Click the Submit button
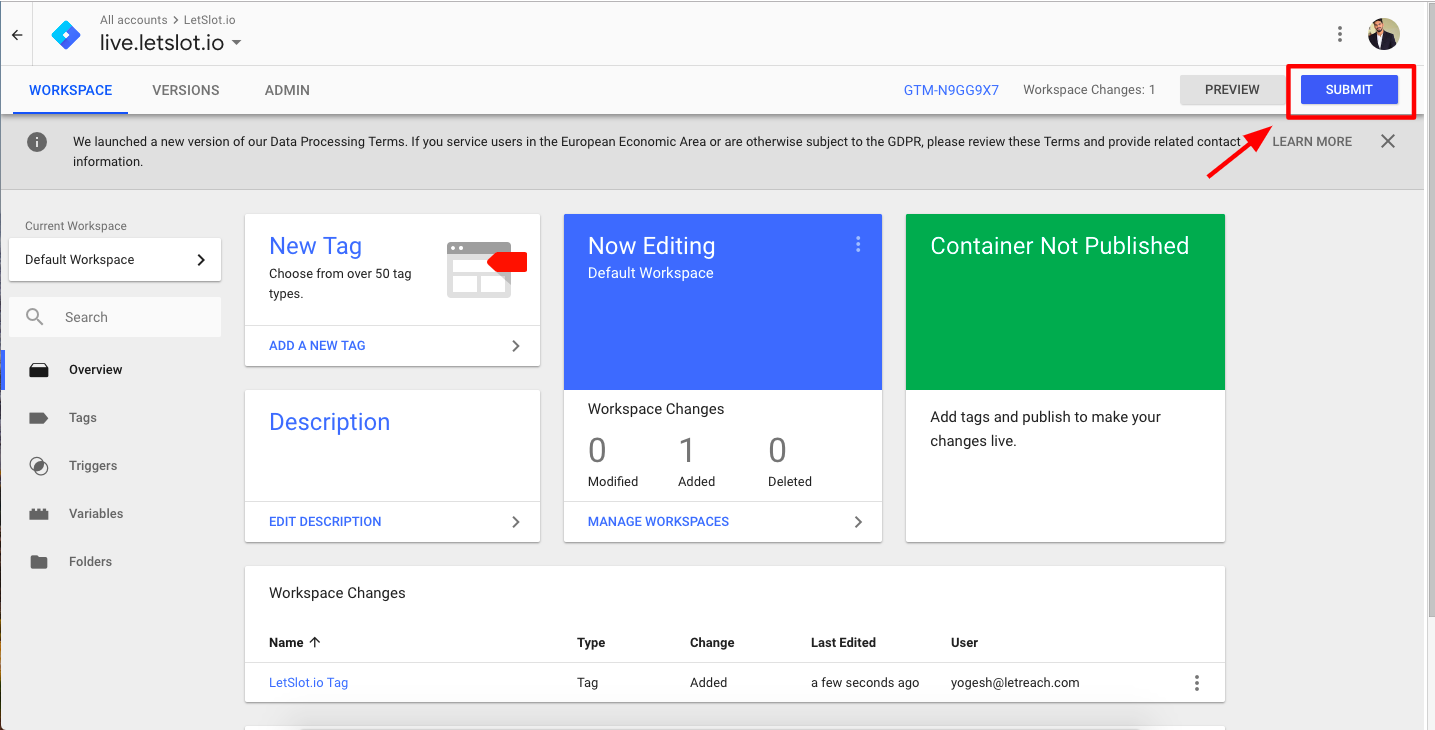The height and width of the screenshot is (730, 1435). click(1349, 90)
